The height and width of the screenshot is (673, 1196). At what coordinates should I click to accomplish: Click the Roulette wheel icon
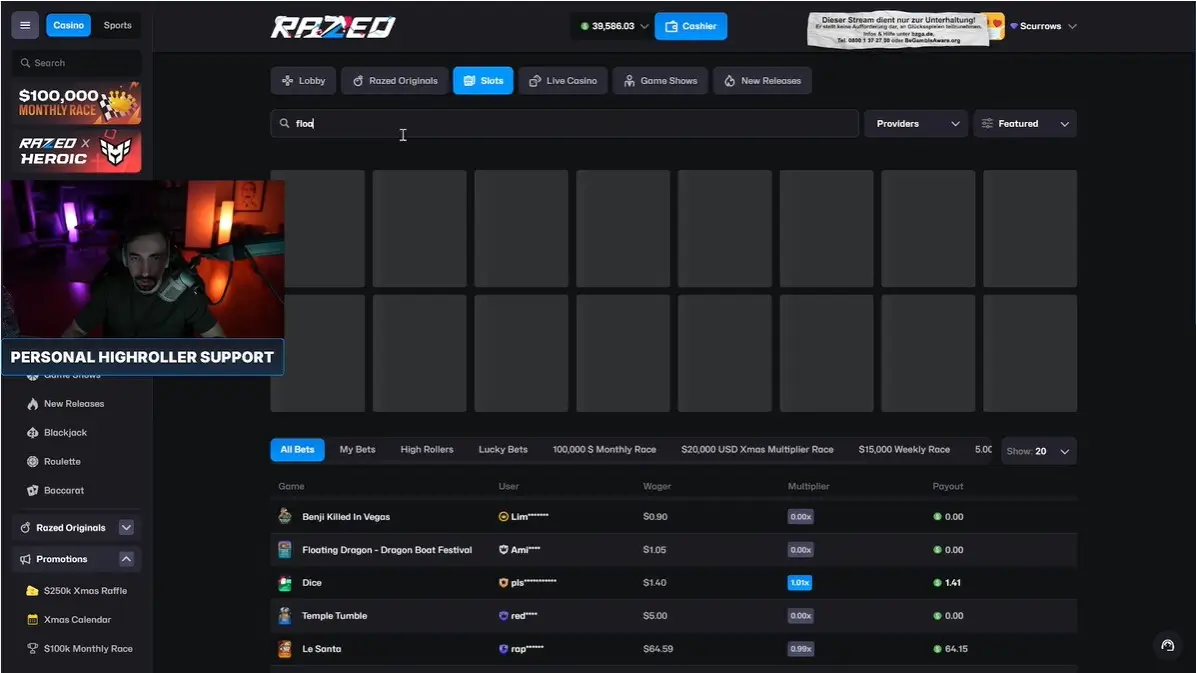pos(33,462)
